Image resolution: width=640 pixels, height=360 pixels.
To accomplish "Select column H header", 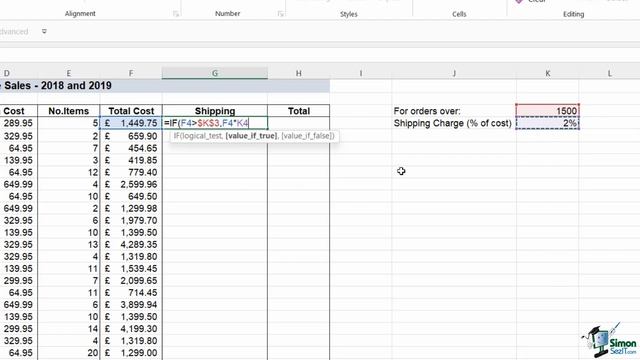I will 299,73.
